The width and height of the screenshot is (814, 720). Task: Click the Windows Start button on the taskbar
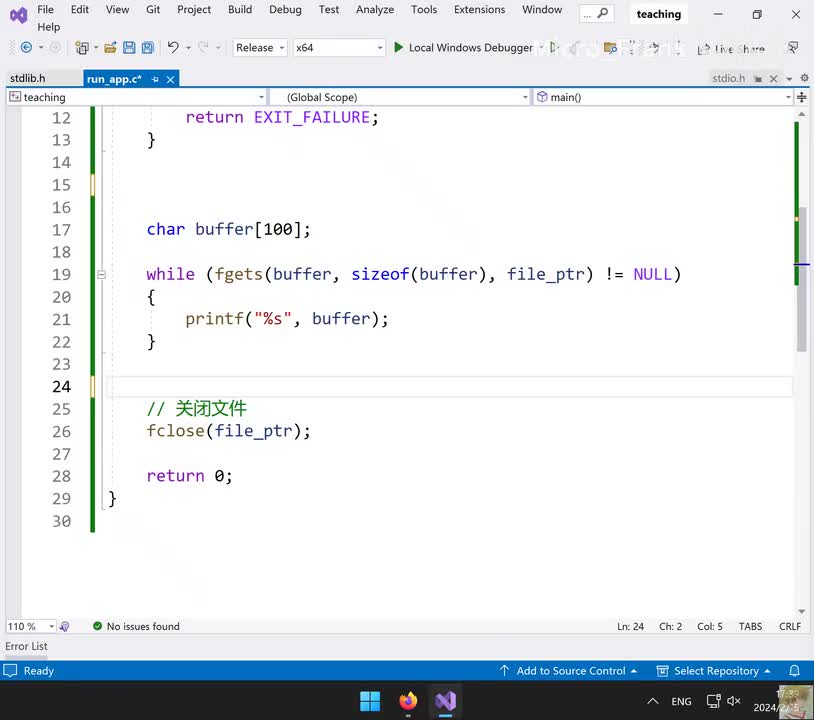pos(370,701)
